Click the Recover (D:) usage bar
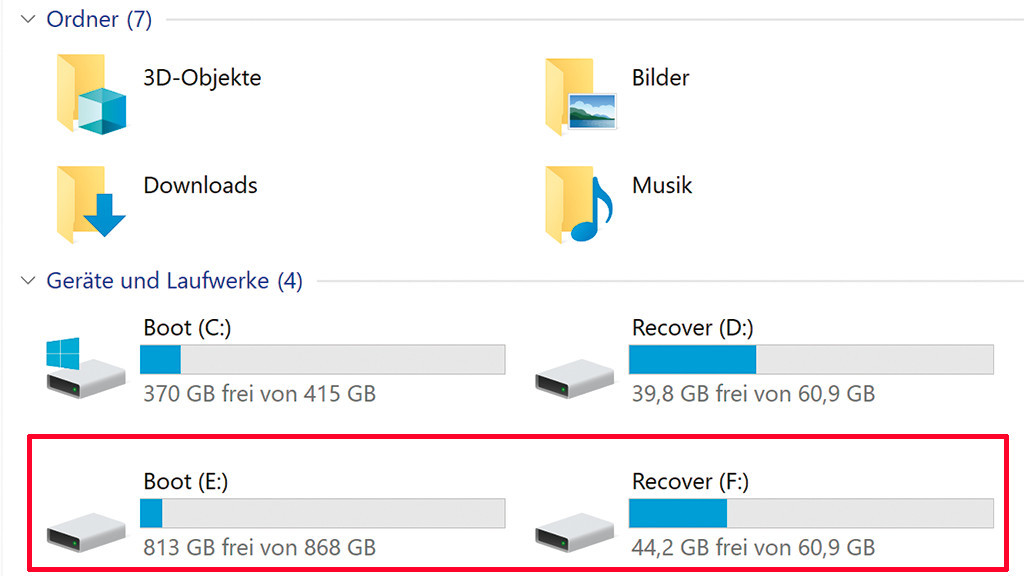Screen dimensions: 1024x576 tap(810, 358)
